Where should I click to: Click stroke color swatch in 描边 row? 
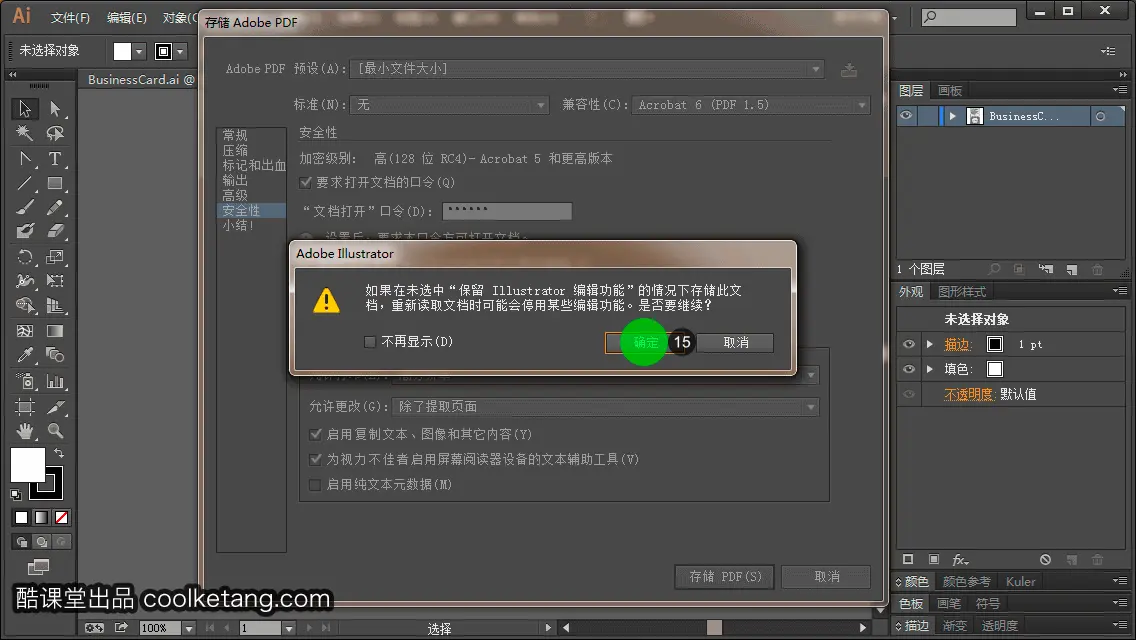tap(995, 344)
